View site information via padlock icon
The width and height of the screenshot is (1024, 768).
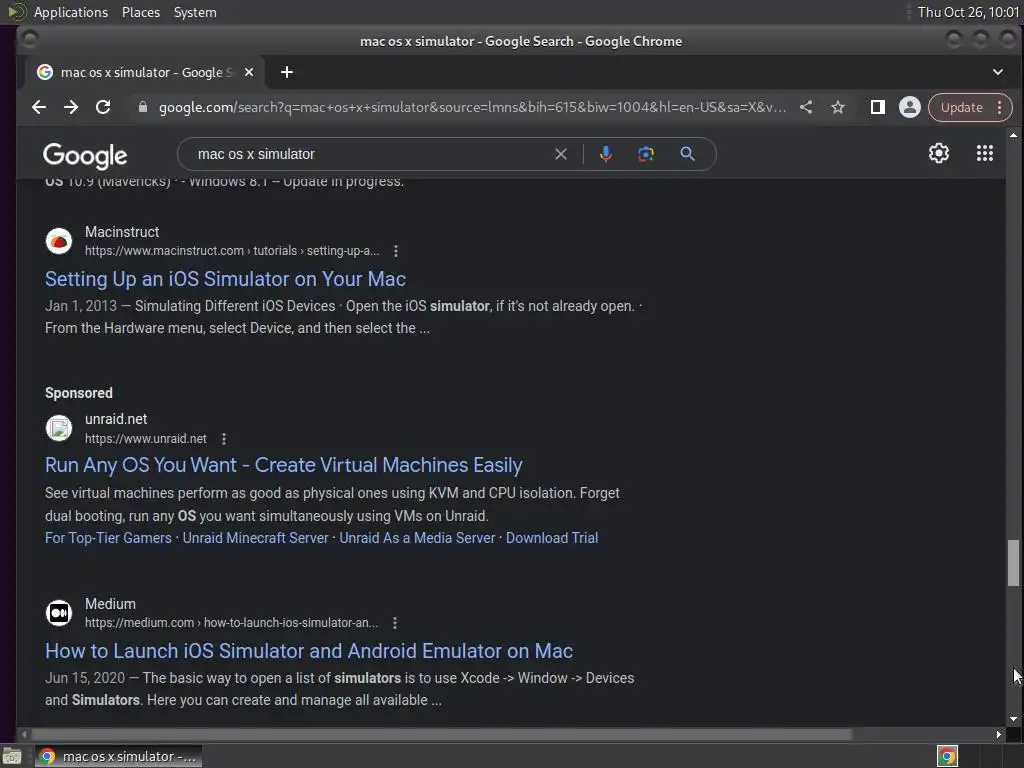coord(142,107)
